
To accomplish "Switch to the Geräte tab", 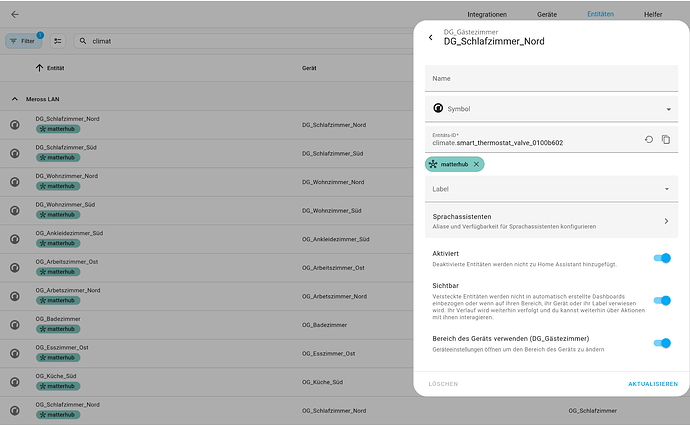I will click(x=547, y=15).
